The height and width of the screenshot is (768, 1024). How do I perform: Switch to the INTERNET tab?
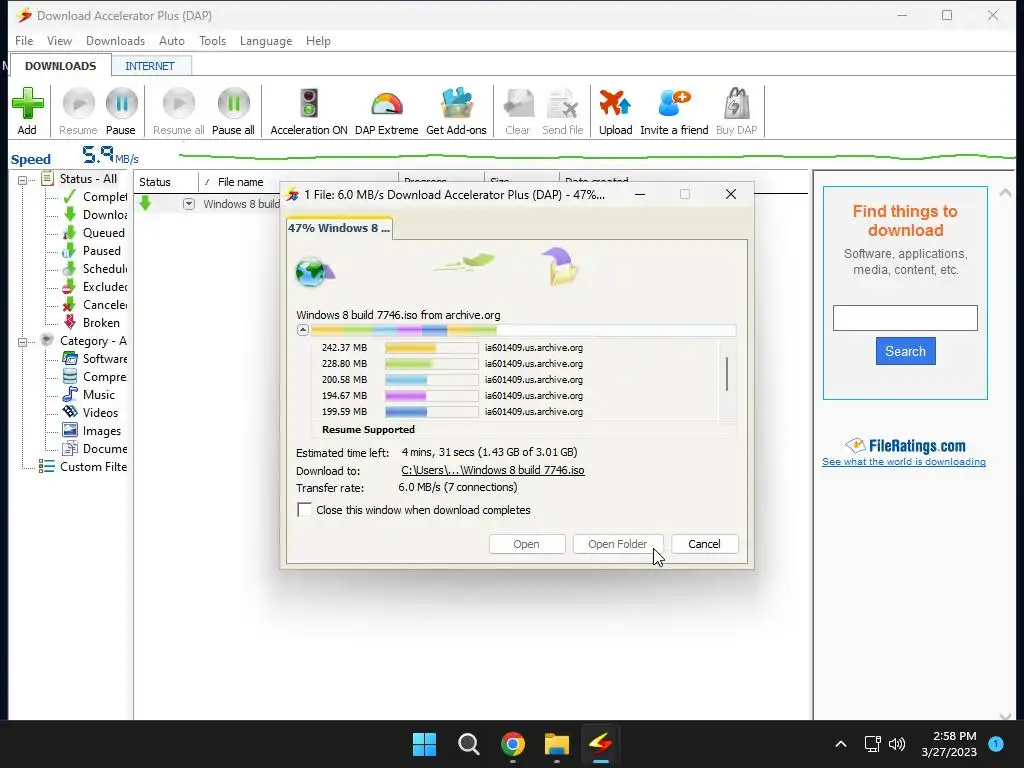tap(150, 66)
